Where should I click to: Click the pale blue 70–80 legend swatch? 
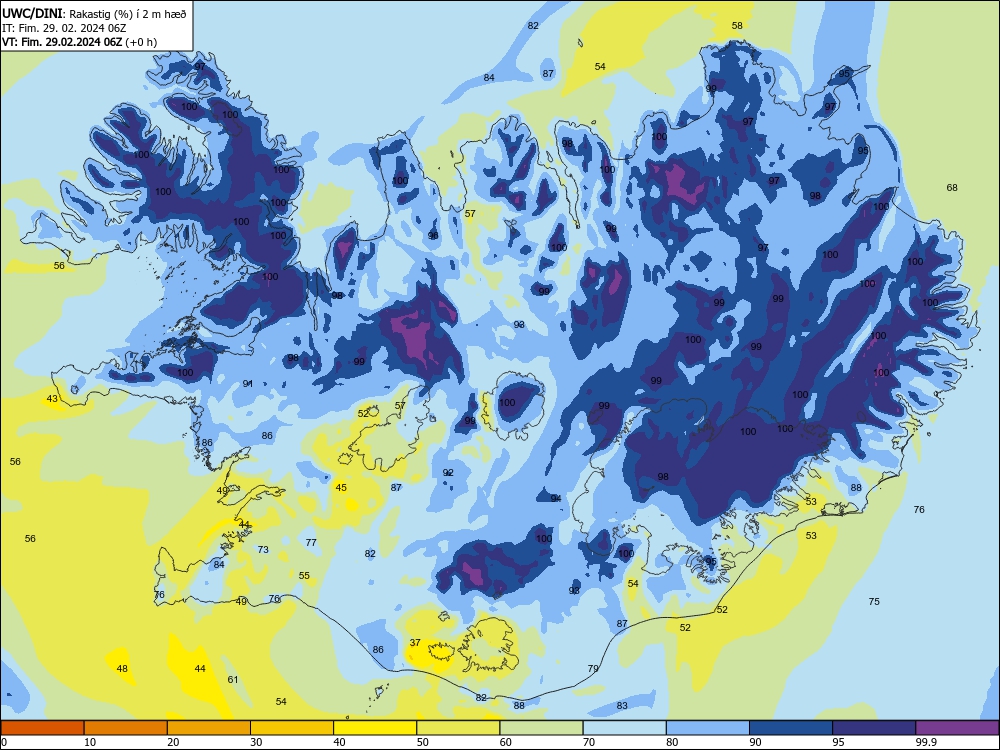624,728
